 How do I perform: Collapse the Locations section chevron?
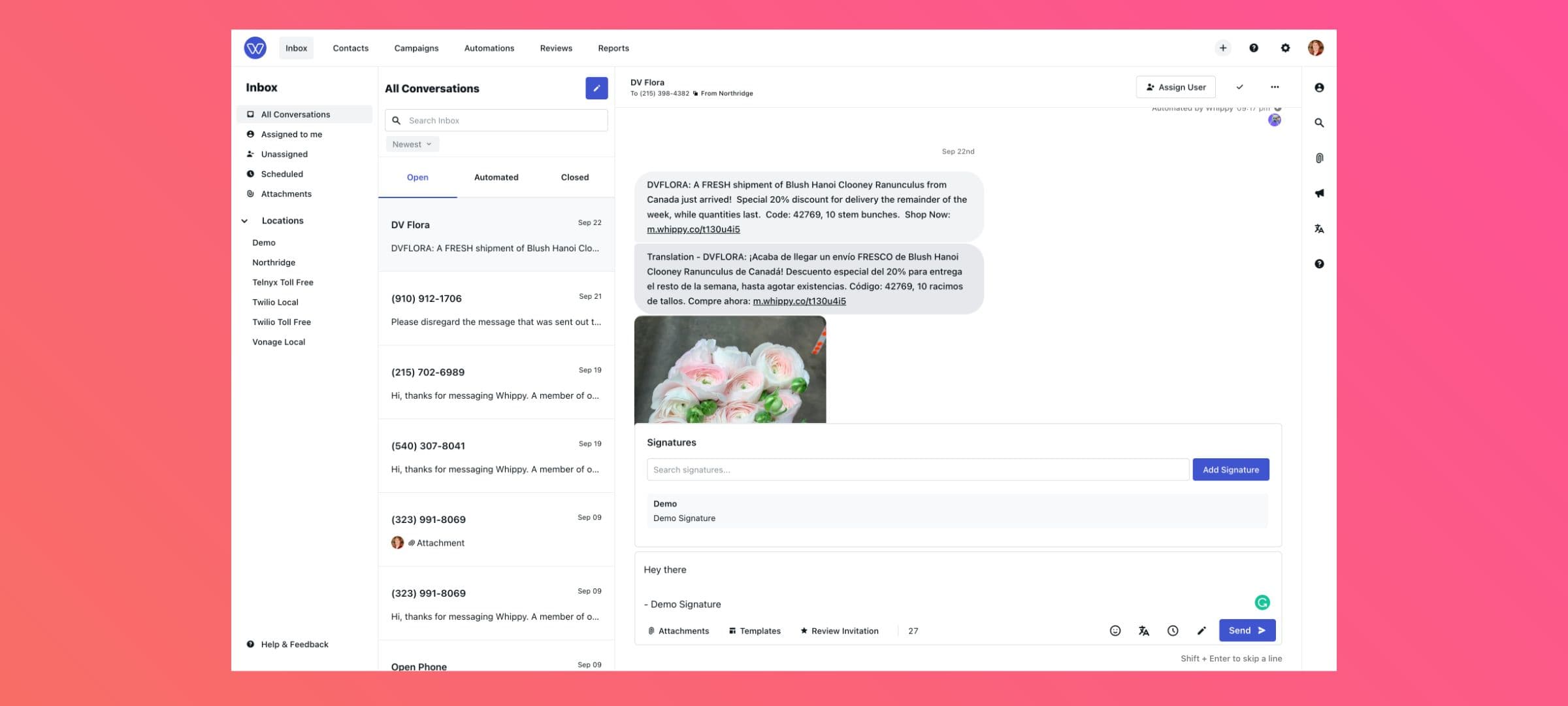244,221
